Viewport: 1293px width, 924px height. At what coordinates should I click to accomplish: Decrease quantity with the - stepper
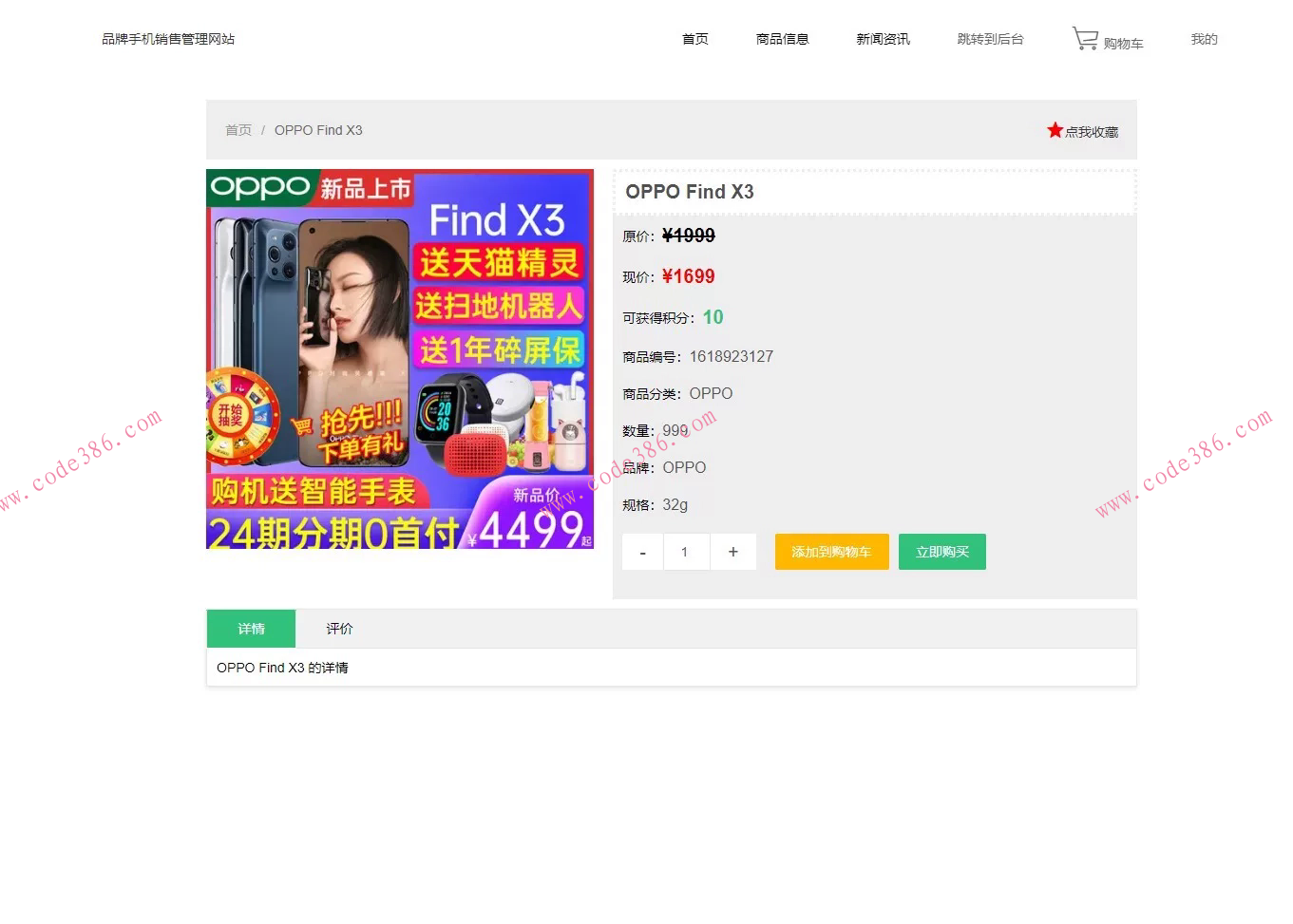pyautogui.click(x=642, y=552)
